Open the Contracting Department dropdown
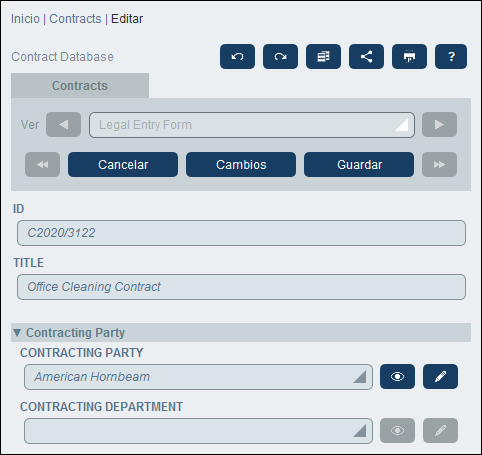482x455 pixels. click(x=198, y=431)
